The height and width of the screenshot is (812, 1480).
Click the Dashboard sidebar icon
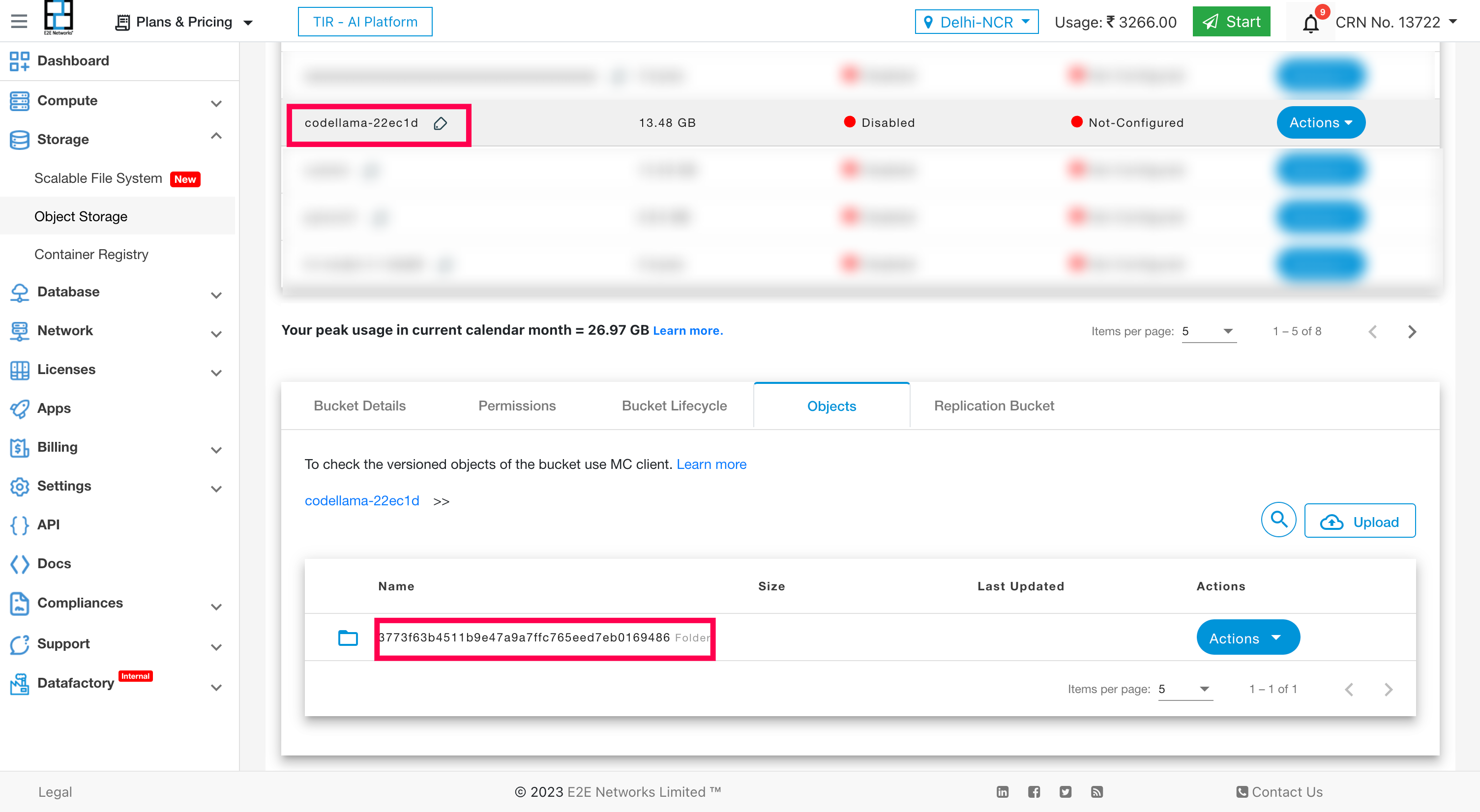(20, 61)
